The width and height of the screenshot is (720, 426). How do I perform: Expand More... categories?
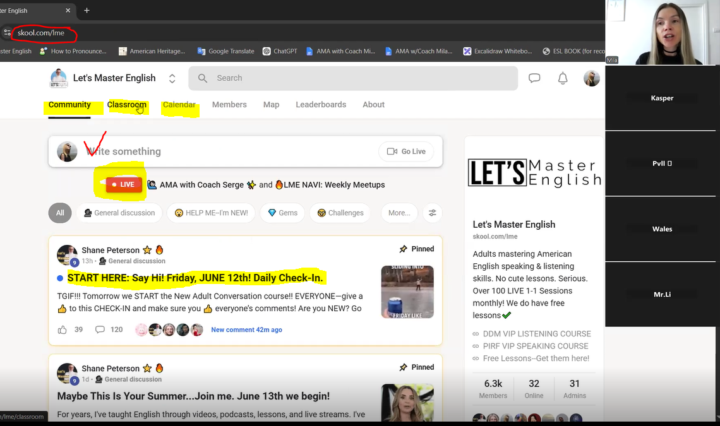pos(399,213)
